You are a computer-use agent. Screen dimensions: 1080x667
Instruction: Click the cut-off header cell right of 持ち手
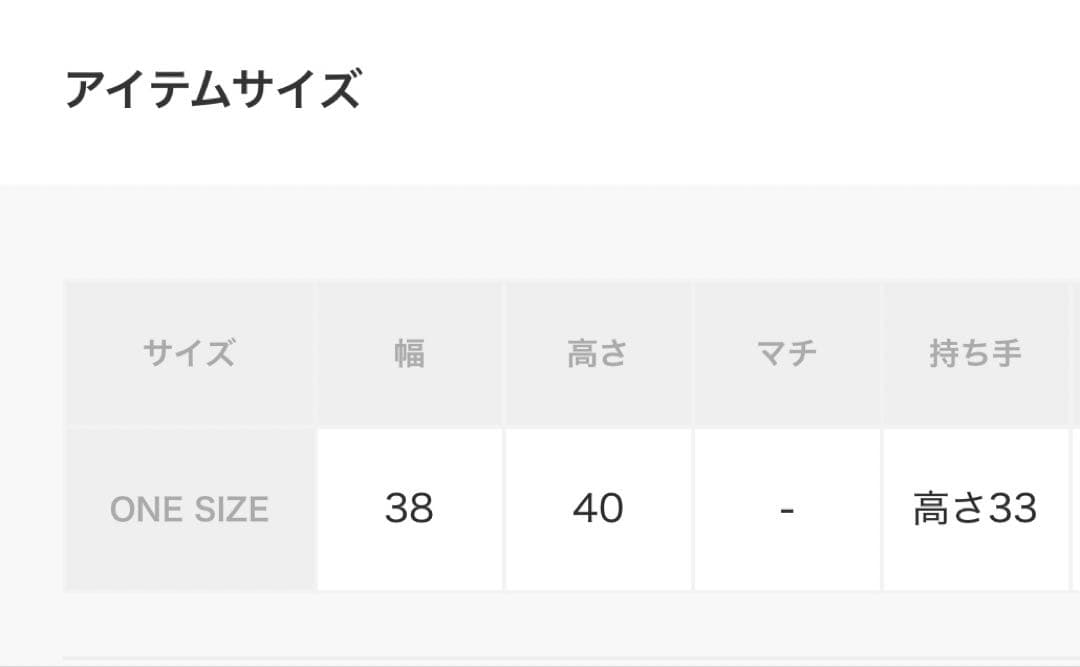pyautogui.click(x=1076, y=354)
